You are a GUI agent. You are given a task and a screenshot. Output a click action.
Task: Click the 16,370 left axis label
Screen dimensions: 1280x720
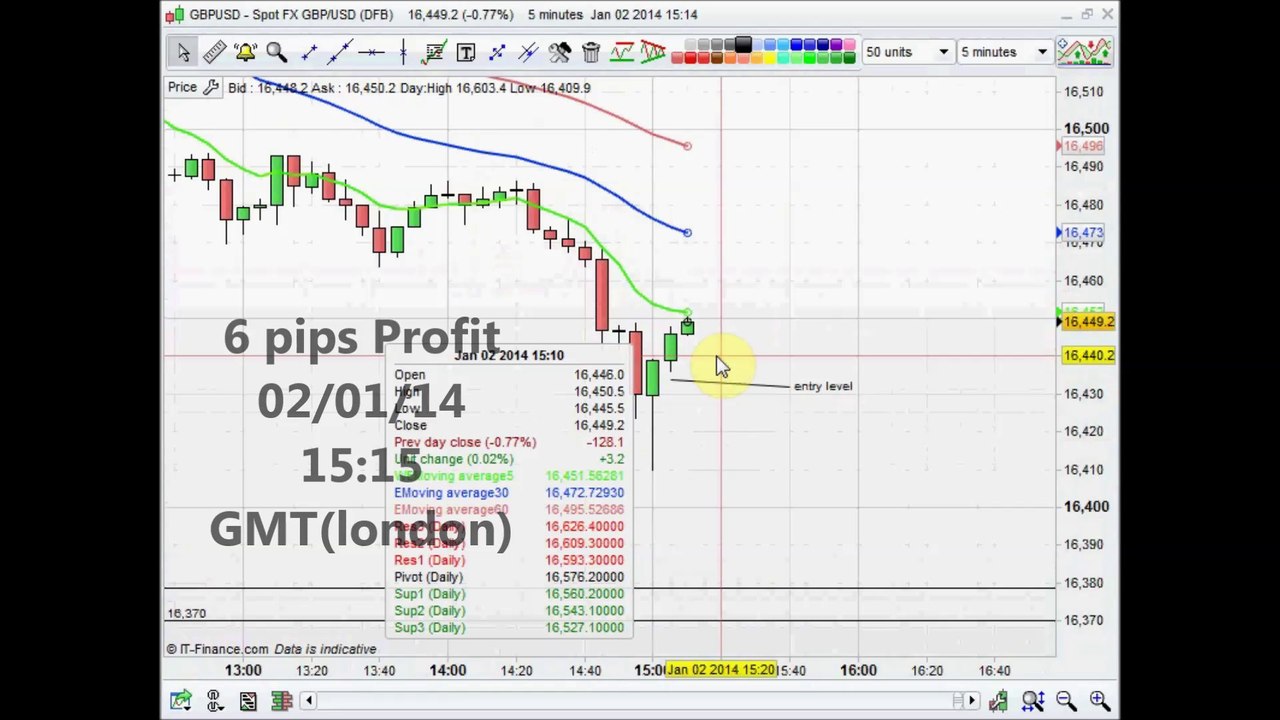186,614
